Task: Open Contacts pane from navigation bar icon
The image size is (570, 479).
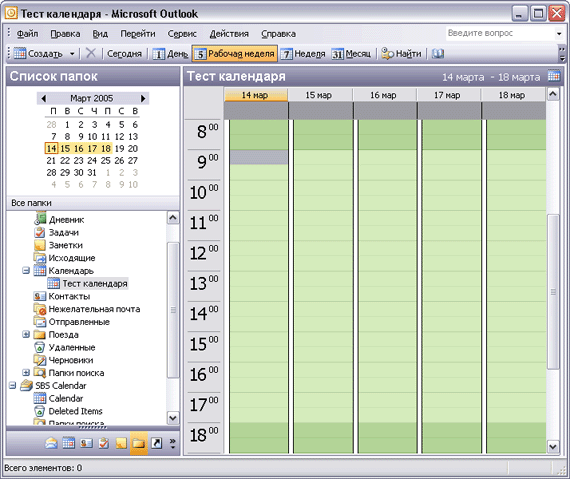Action: coord(86,443)
